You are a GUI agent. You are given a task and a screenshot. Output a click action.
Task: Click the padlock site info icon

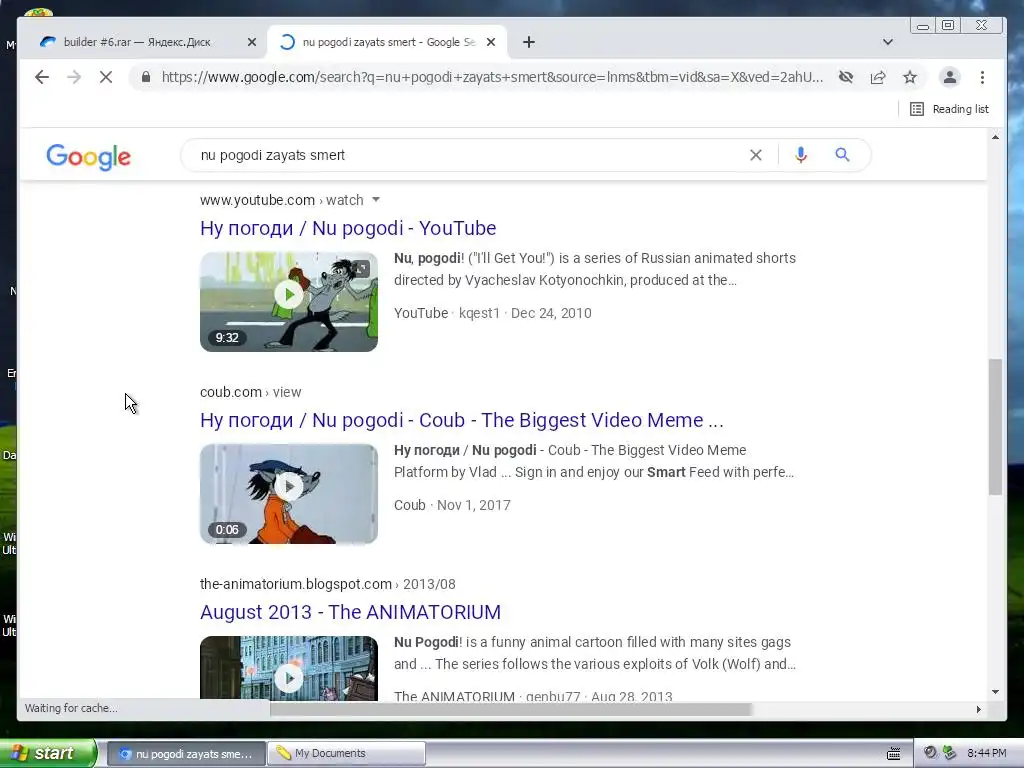146,77
